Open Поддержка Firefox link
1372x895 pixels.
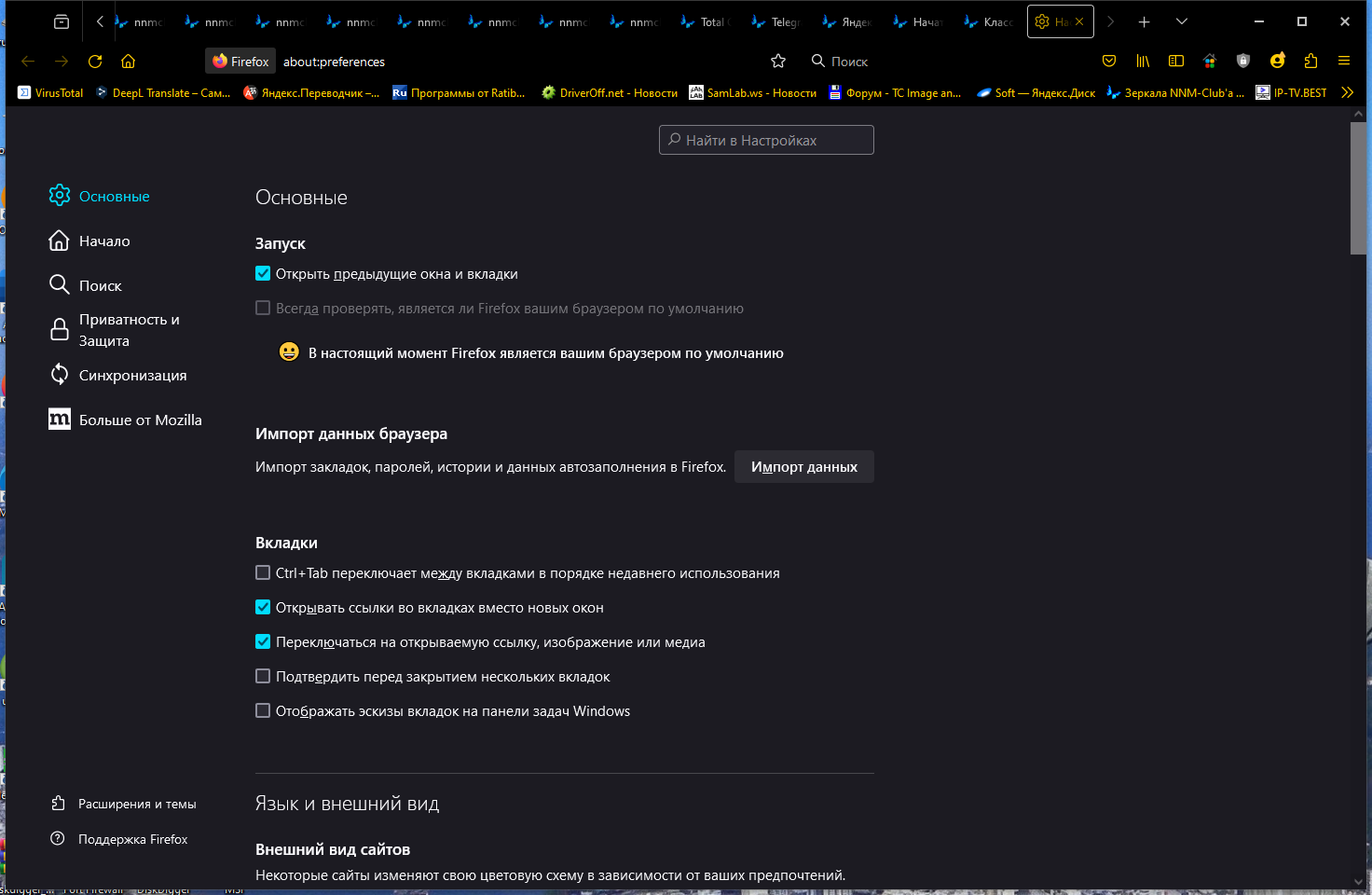pyautogui.click(x=119, y=839)
